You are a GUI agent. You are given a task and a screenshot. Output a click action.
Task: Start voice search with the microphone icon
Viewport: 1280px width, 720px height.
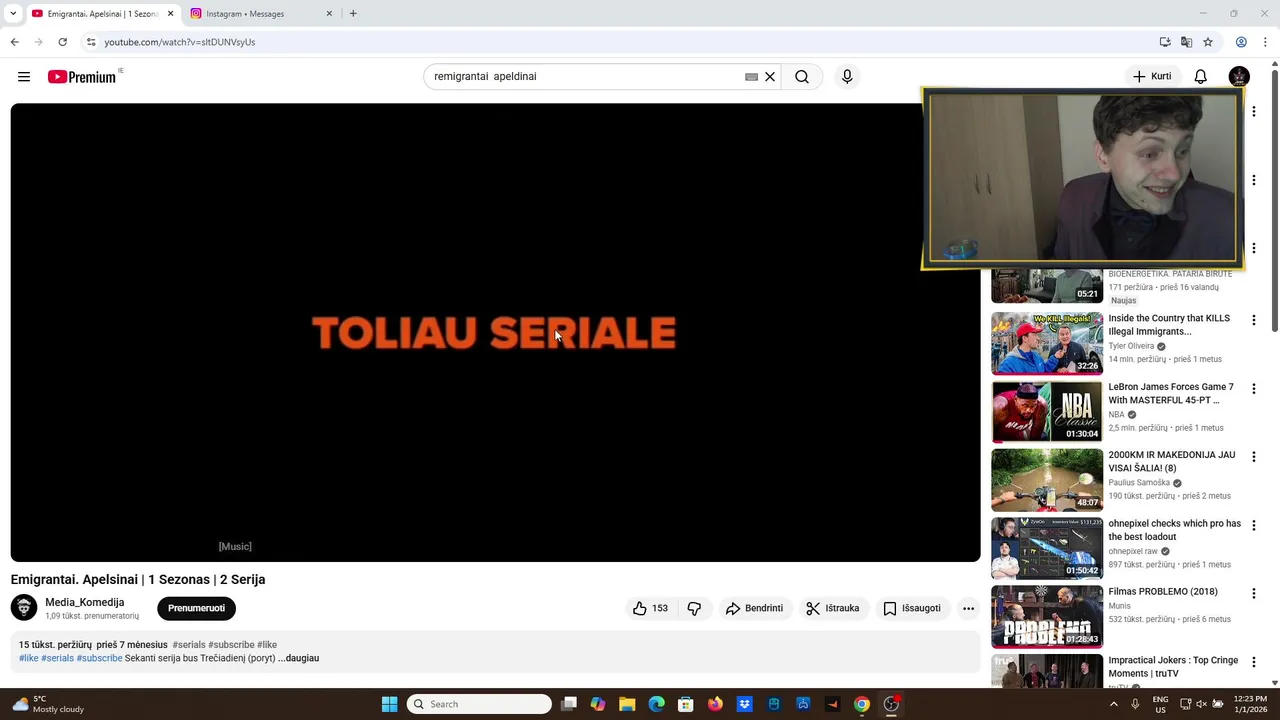coord(847,77)
